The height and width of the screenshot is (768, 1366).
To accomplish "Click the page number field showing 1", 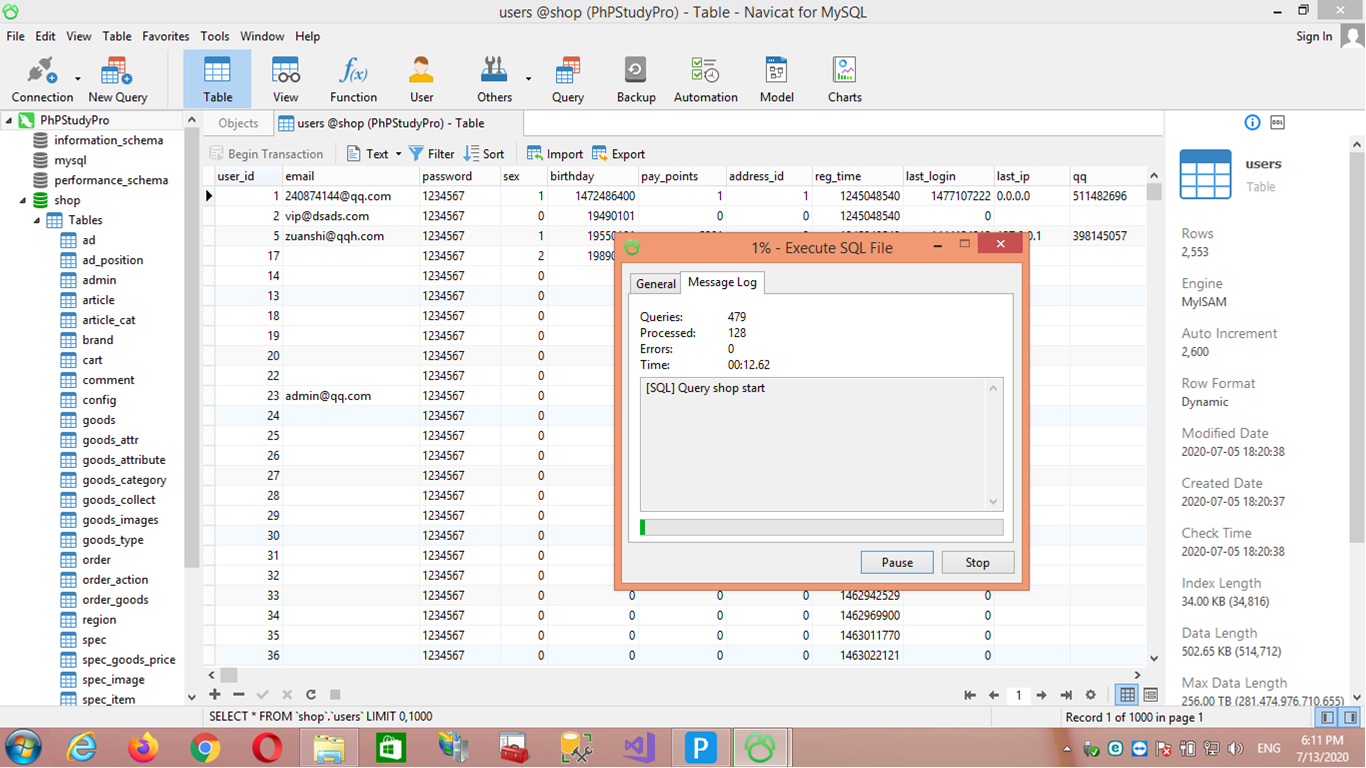I will click(x=1018, y=695).
